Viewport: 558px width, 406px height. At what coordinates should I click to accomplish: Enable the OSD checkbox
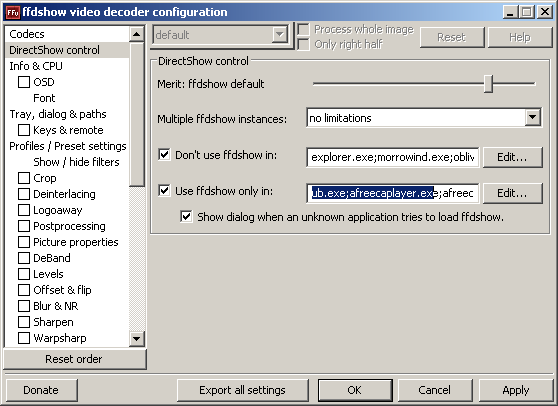tap(24, 82)
